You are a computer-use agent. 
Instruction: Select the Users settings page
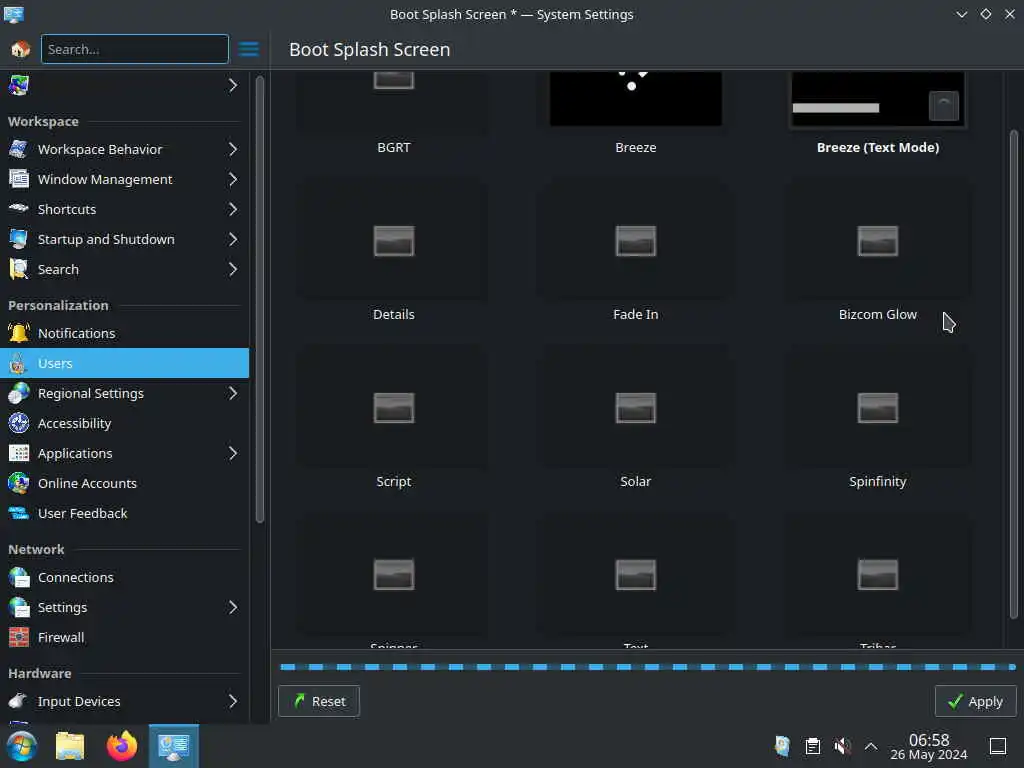pyautogui.click(x=124, y=363)
